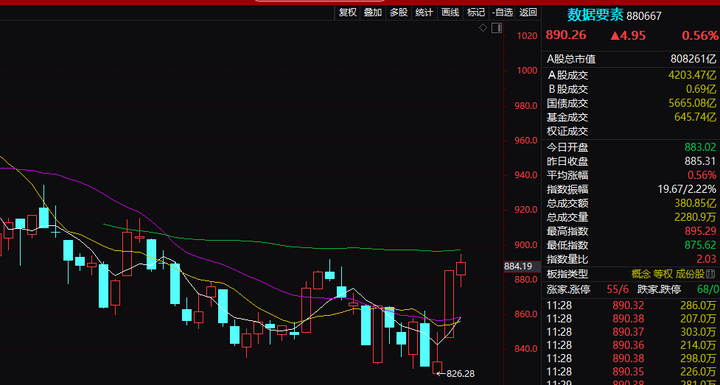Select the 884.19 price marker on axis
Screen dimensions: 720x385
click(517, 266)
